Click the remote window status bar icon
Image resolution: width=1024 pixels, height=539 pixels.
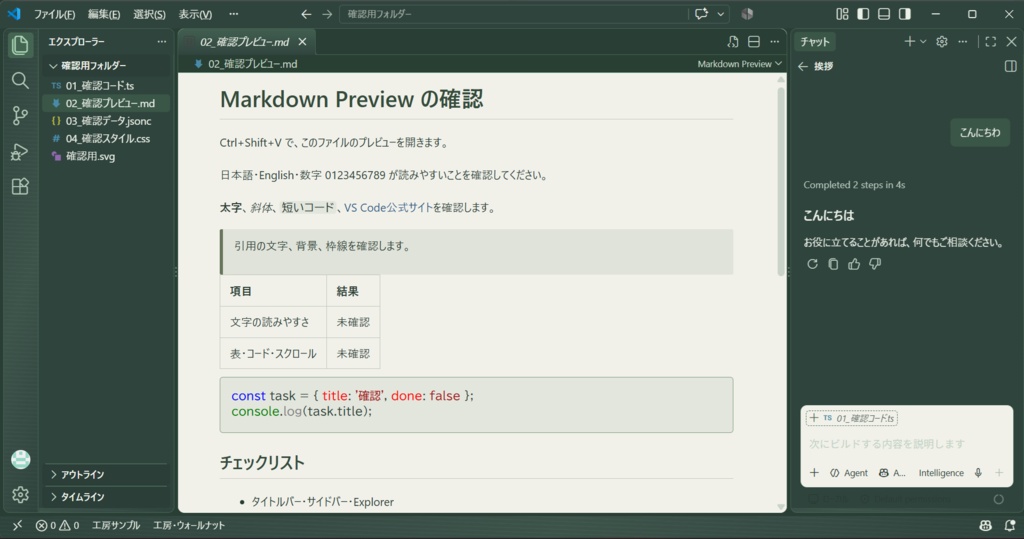click(18, 525)
